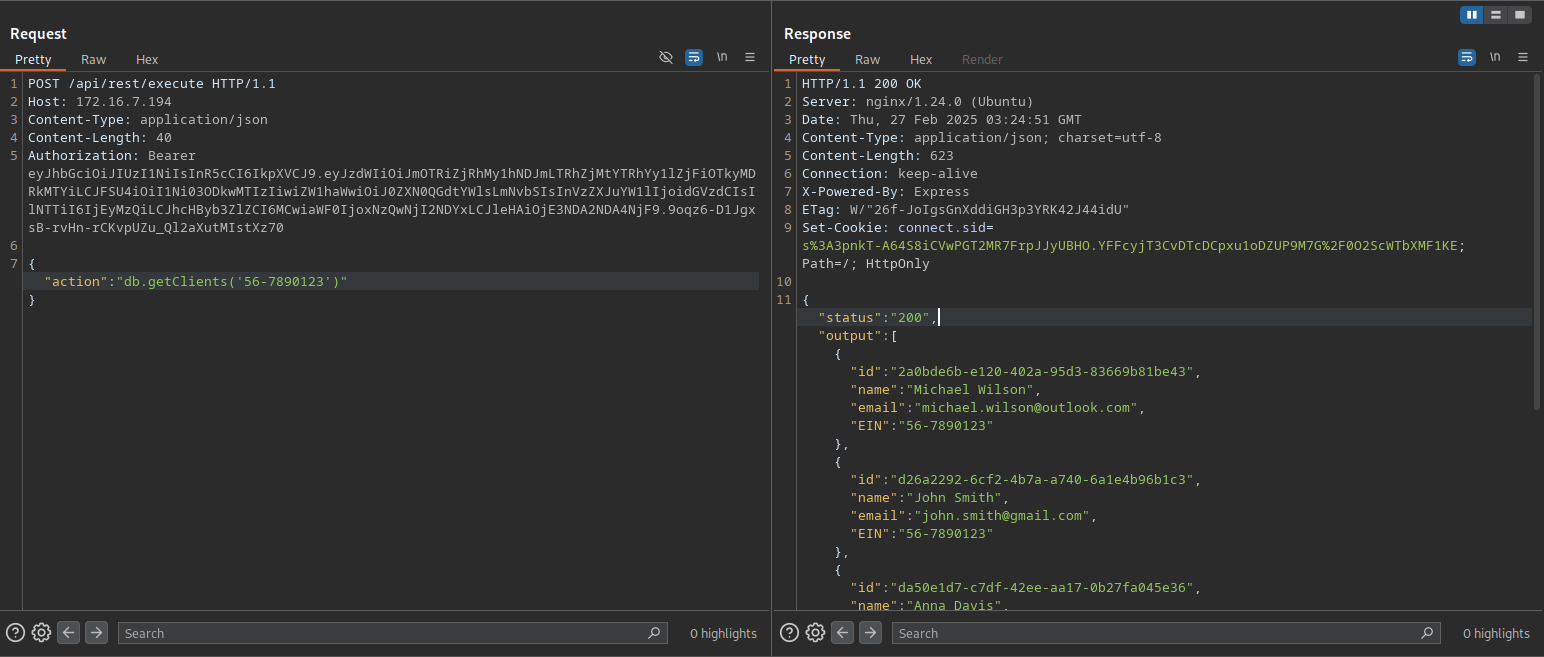The image size is (1544, 657).
Task: Toggle show newline characters in Response panel
Action: (x=1495, y=58)
